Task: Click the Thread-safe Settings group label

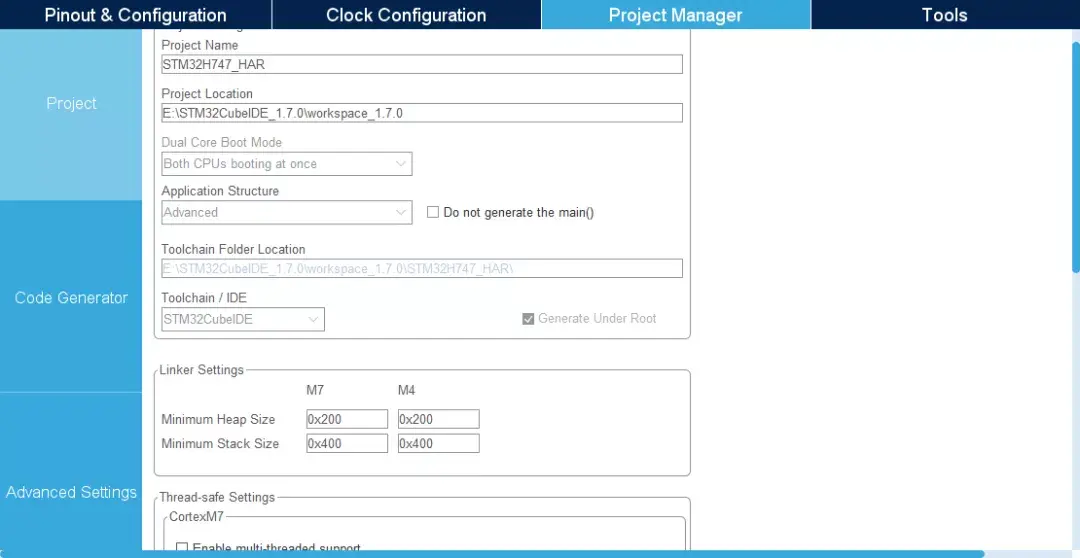Action: tap(217, 497)
